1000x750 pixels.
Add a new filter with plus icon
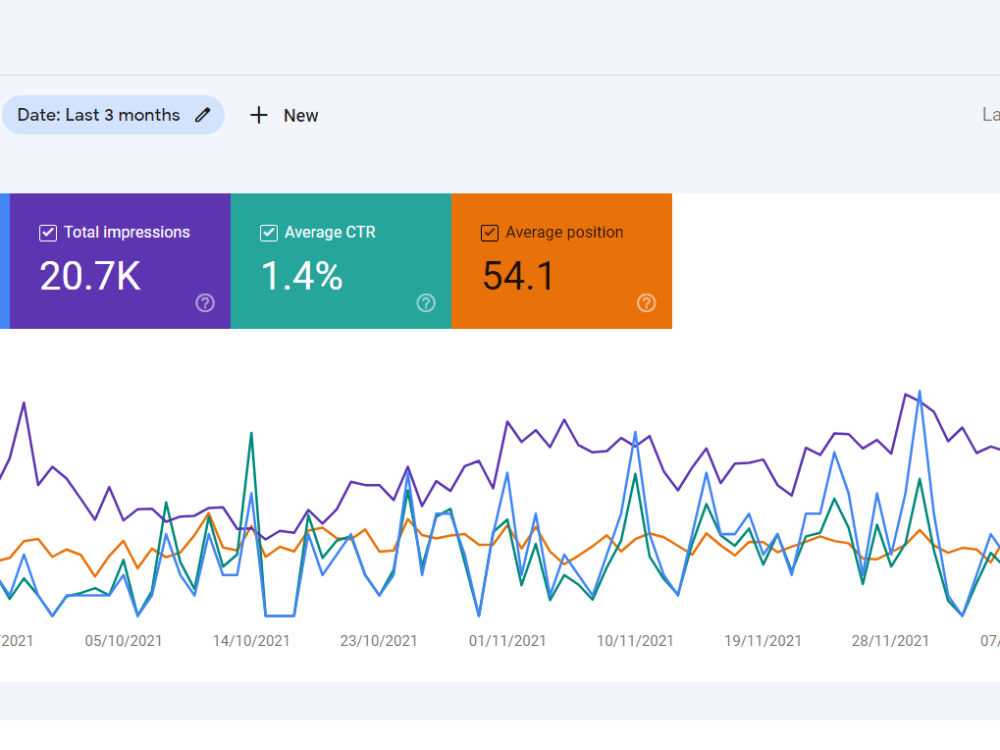pos(258,115)
